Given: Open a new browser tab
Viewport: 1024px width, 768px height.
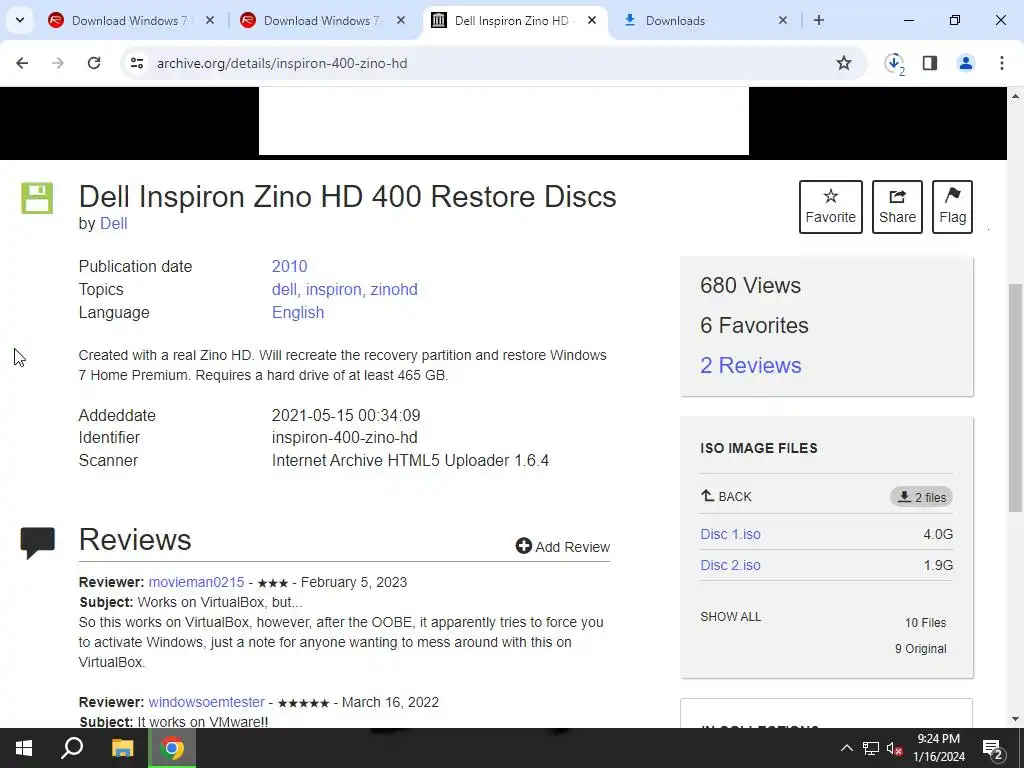Looking at the screenshot, I should click(819, 20).
